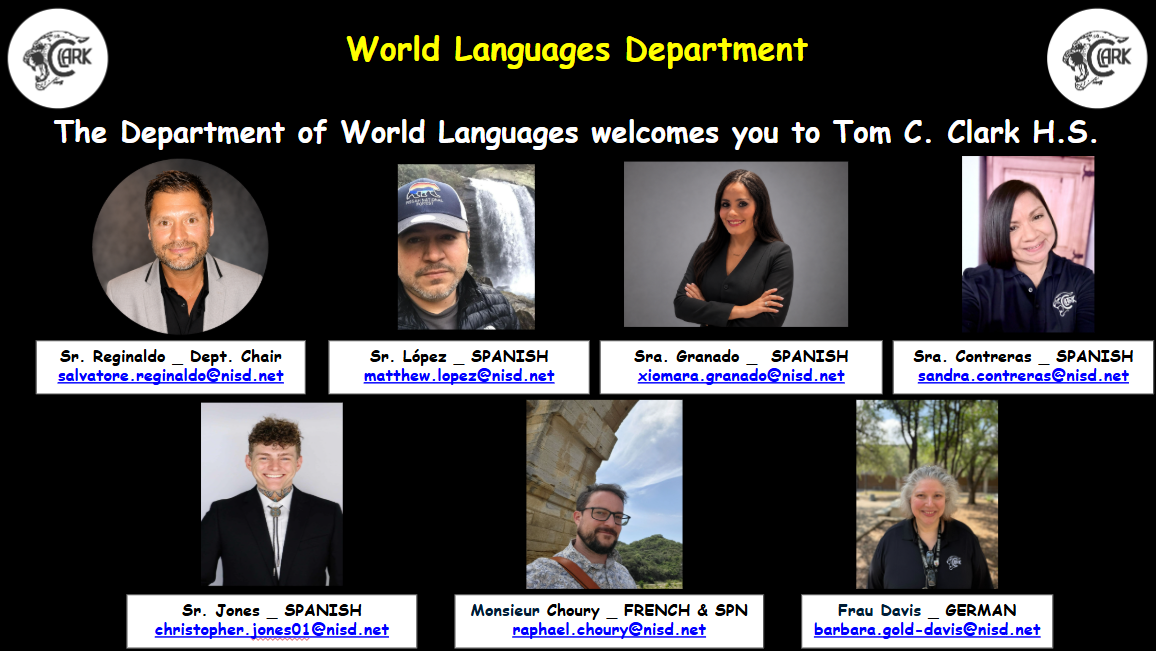Open barbara.gold-davis@nisd.net email link
The image size is (1156, 651).
(x=927, y=630)
